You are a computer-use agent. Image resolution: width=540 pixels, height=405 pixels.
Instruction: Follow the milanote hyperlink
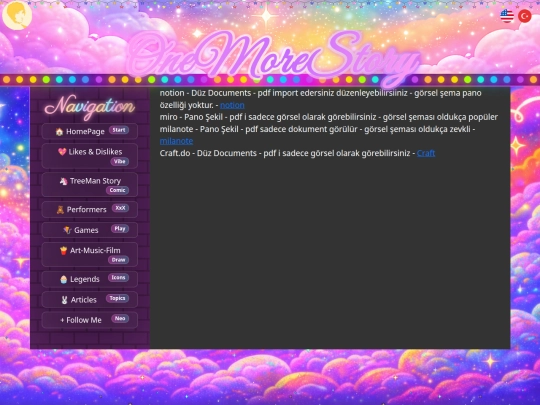pos(176,141)
